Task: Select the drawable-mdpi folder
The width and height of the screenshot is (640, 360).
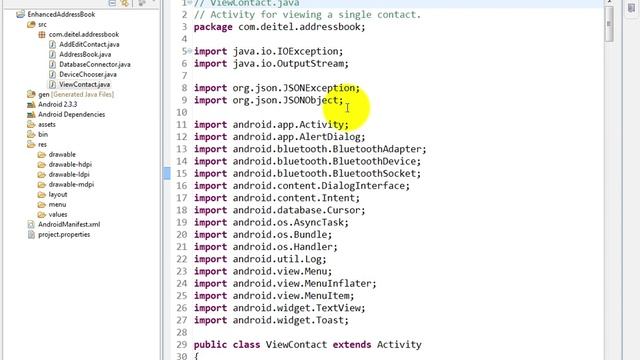Action: pyautogui.click(x=71, y=184)
